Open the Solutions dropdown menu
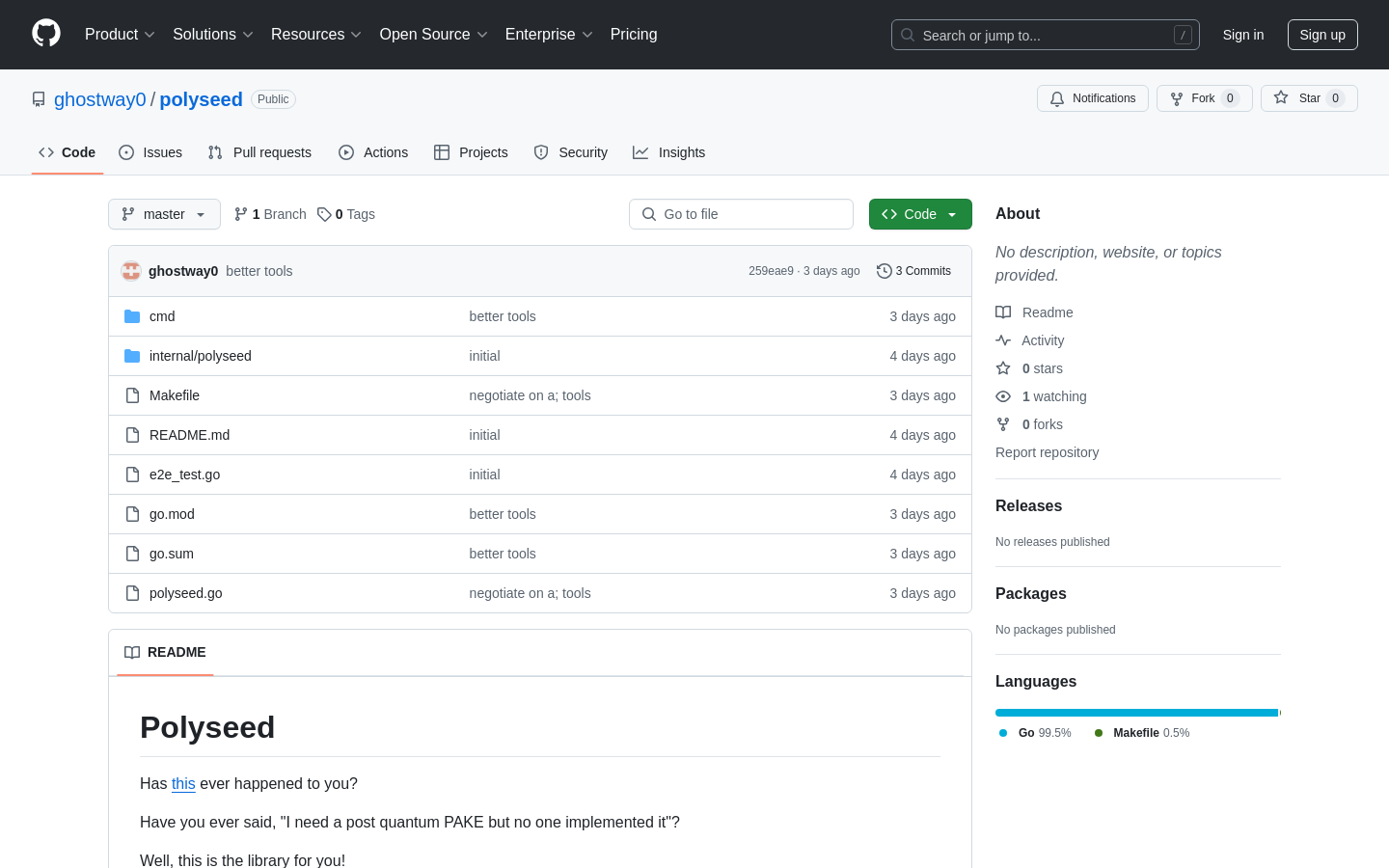Screen dimensions: 1389x868 point(213,35)
